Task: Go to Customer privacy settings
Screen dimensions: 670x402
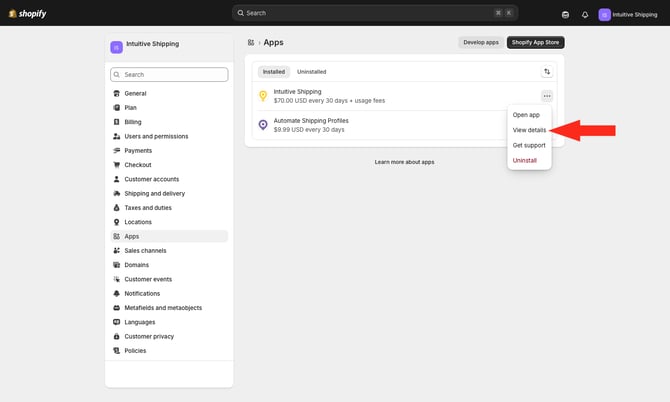Action: (169, 337)
